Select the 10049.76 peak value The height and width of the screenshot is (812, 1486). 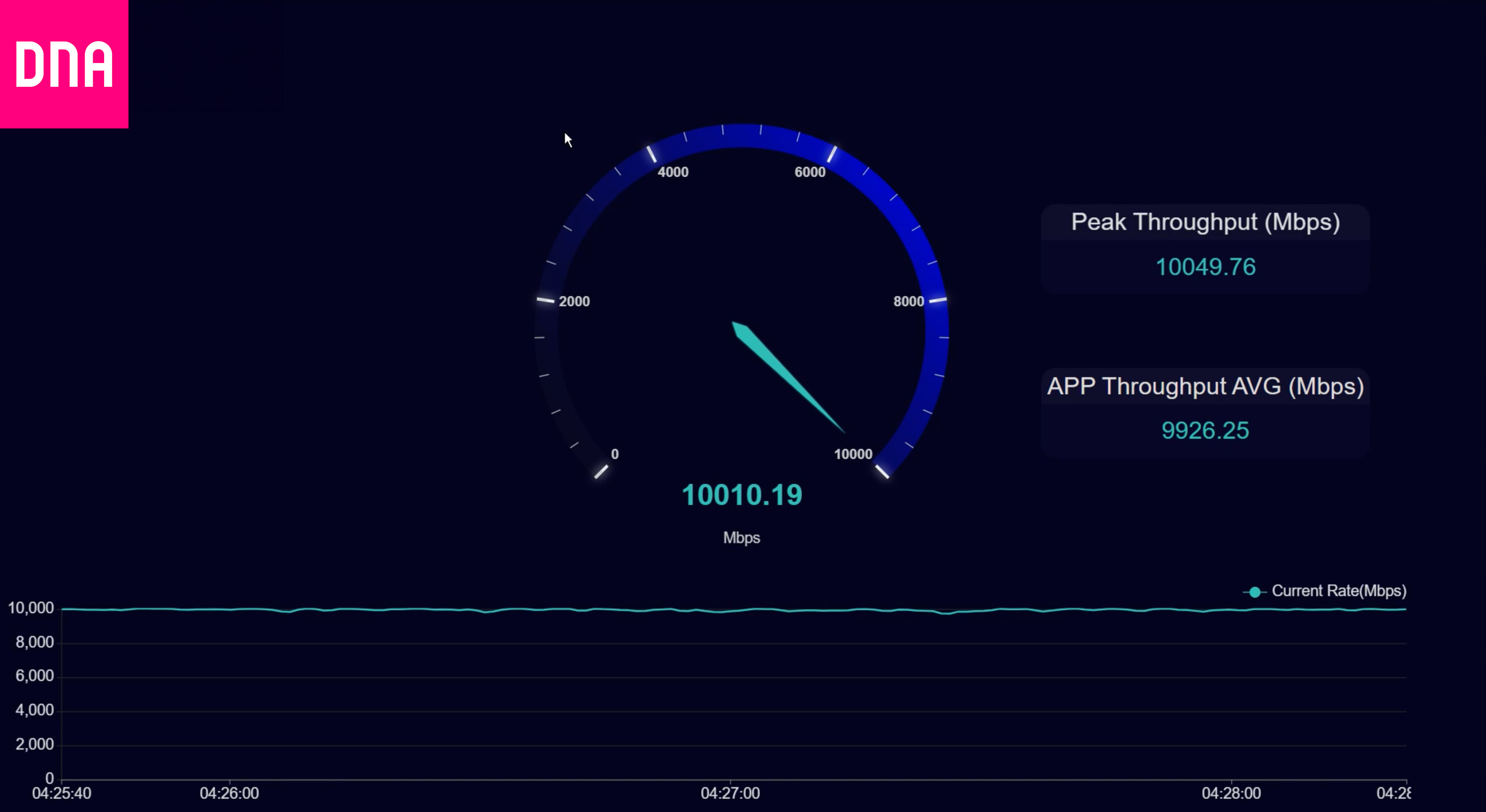pyautogui.click(x=1205, y=267)
